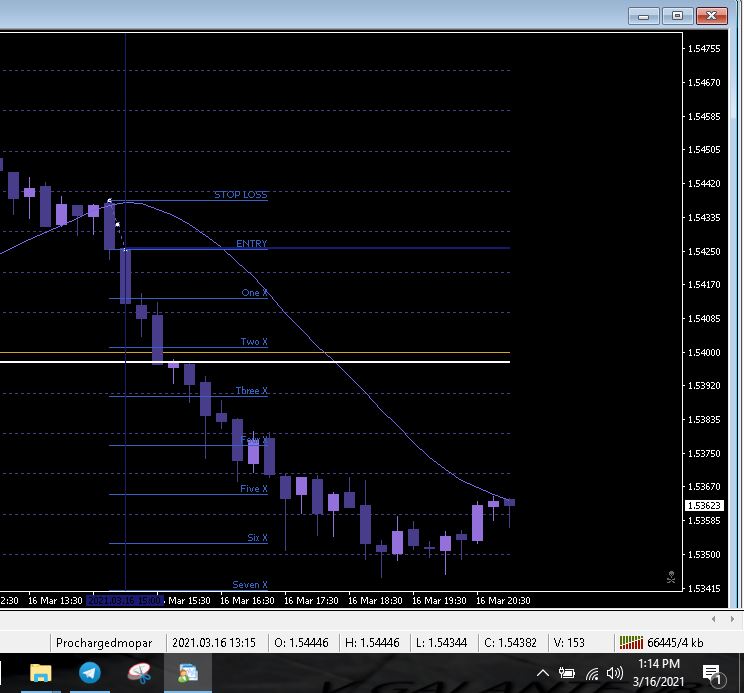
Task: Click the 1.53500 price scale label
Action: click(x=704, y=554)
